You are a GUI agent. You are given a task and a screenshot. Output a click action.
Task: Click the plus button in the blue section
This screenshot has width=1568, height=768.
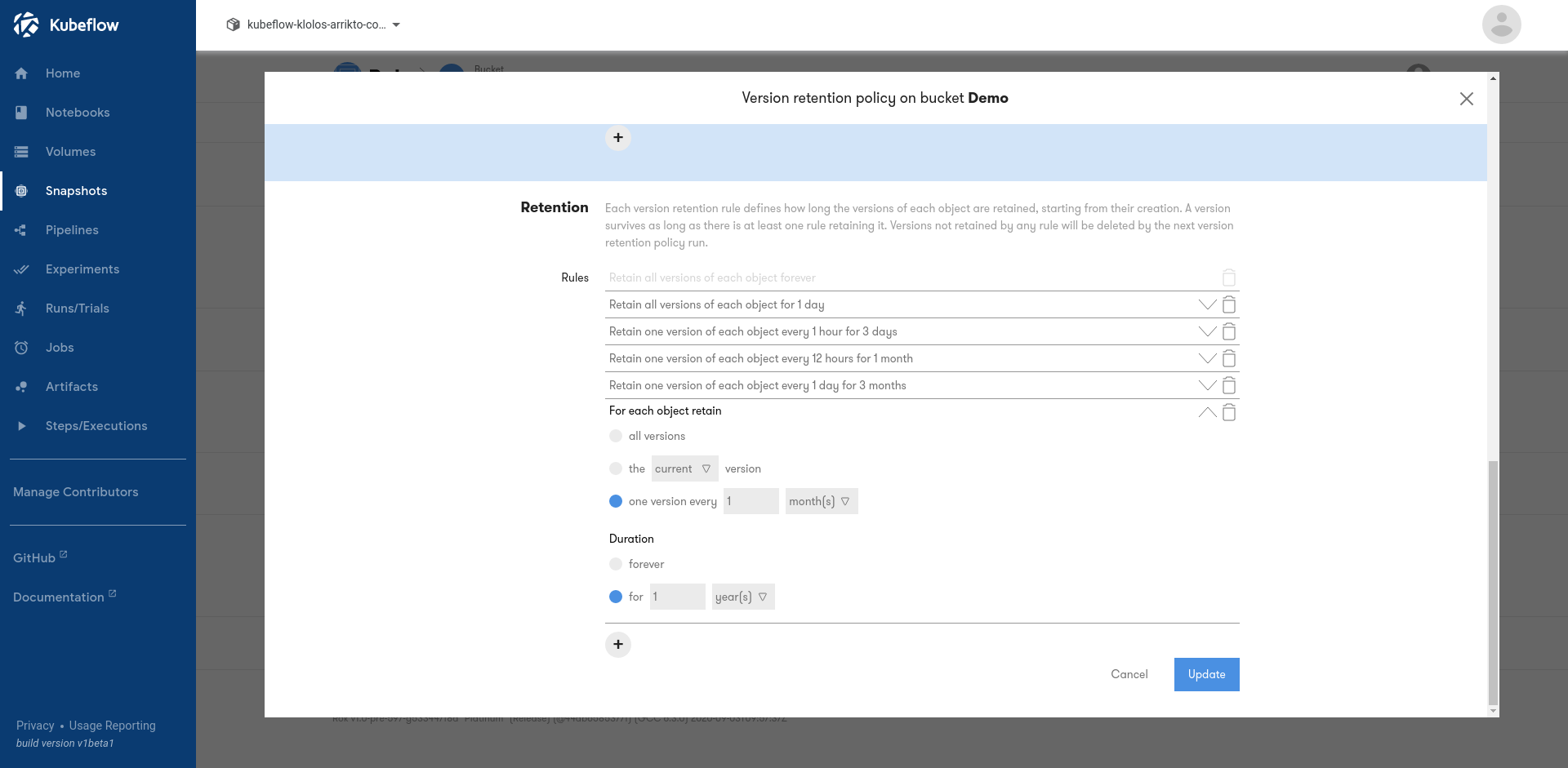click(x=618, y=138)
